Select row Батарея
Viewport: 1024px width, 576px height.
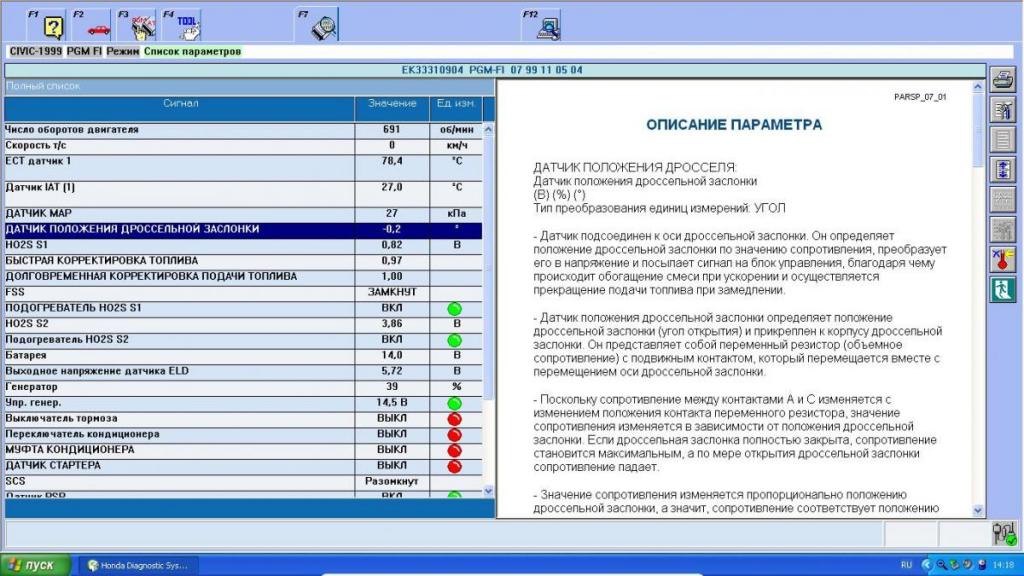(x=243, y=355)
